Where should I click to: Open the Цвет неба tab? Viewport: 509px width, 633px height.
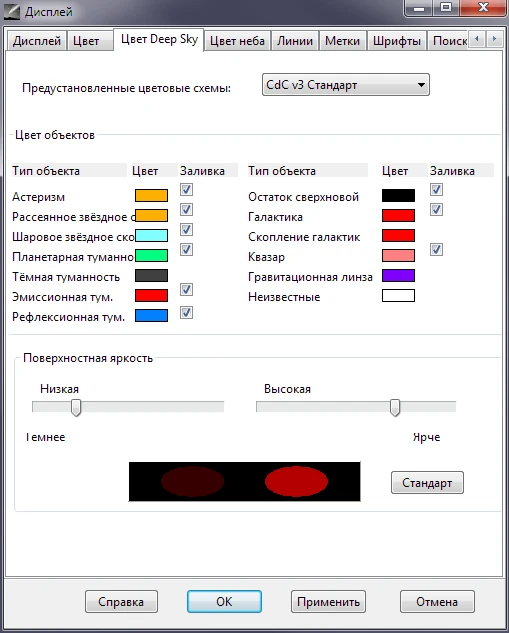pyautogui.click(x=237, y=41)
